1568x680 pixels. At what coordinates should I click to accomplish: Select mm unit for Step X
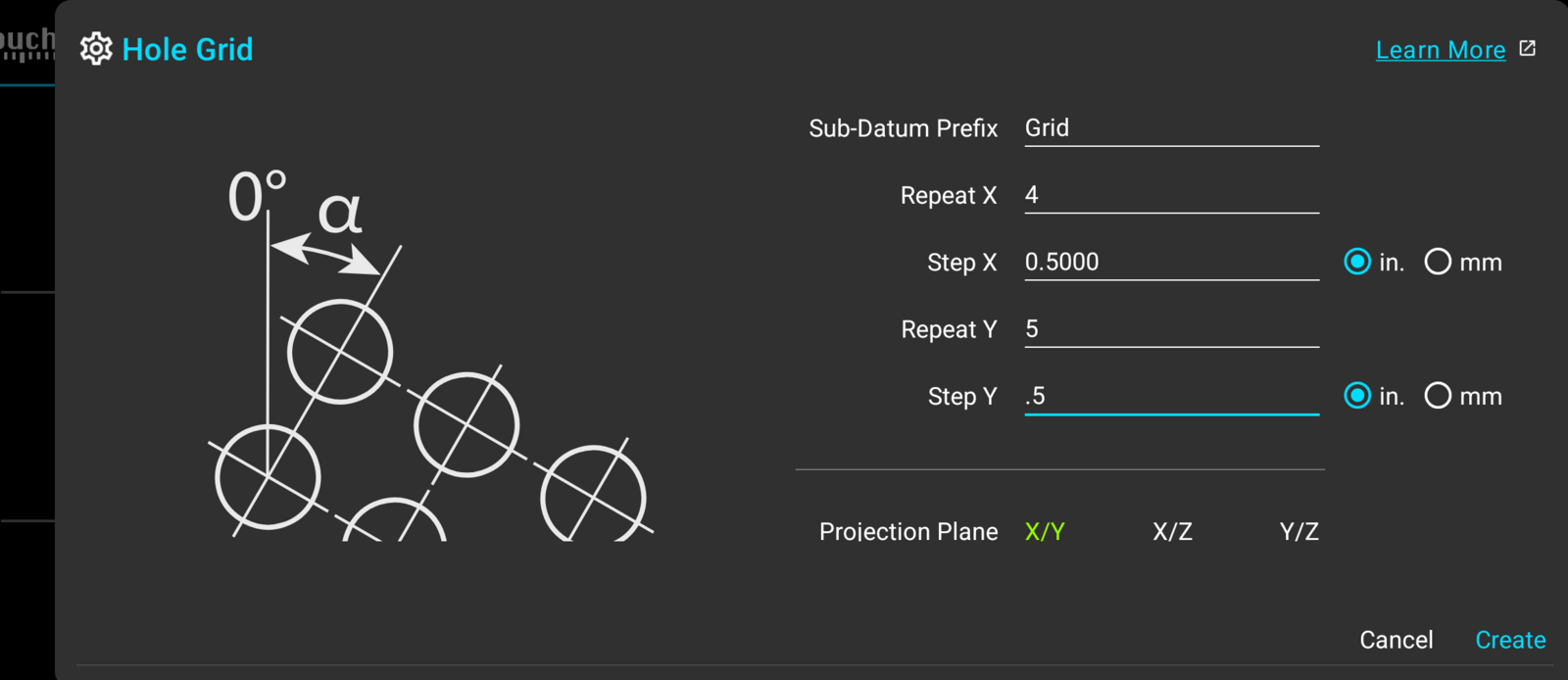point(1438,262)
